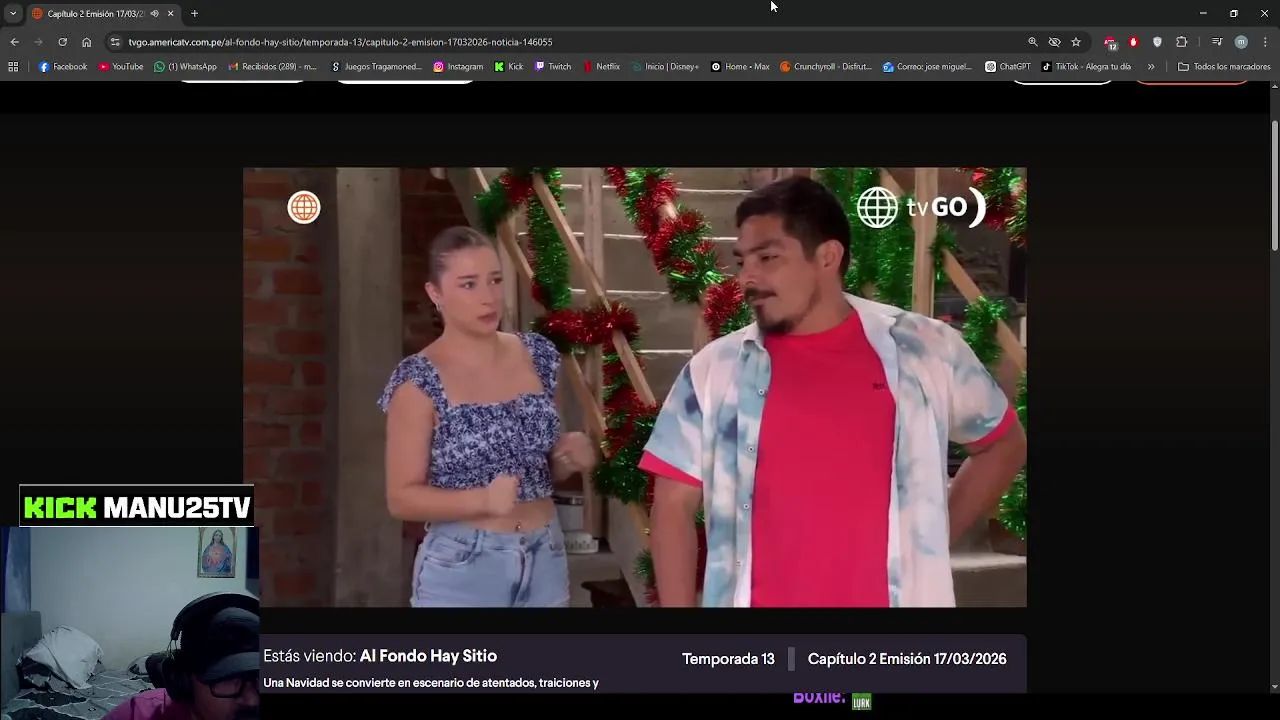Open the ChatGPT bookmark

pyautogui.click(x=1007, y=67)
